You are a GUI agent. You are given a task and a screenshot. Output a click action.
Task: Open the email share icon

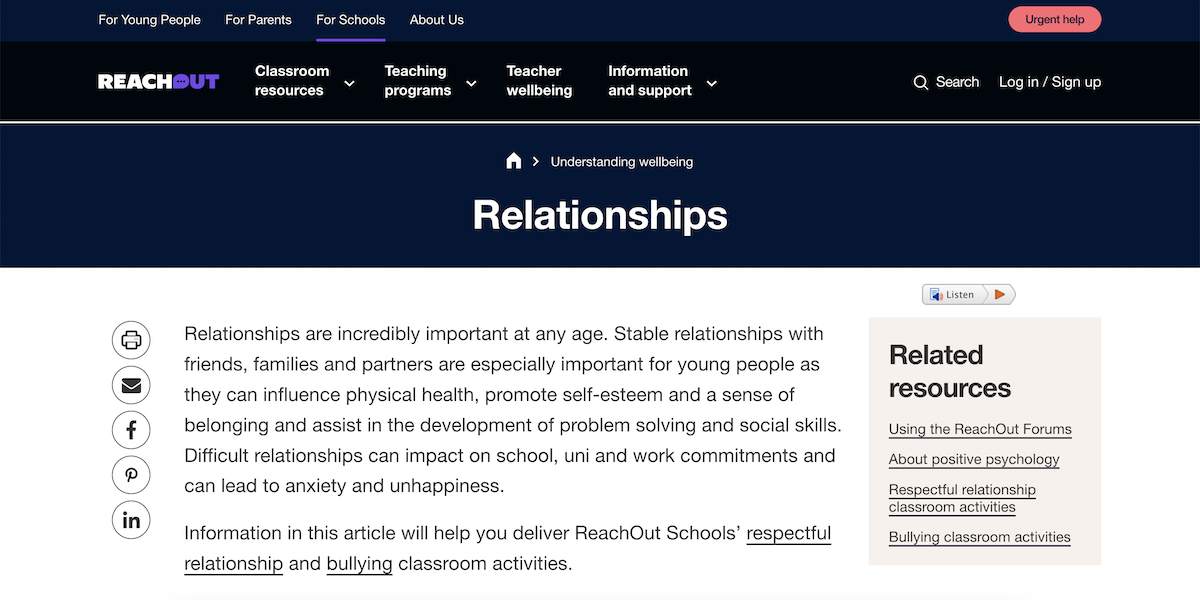[131, 385]
